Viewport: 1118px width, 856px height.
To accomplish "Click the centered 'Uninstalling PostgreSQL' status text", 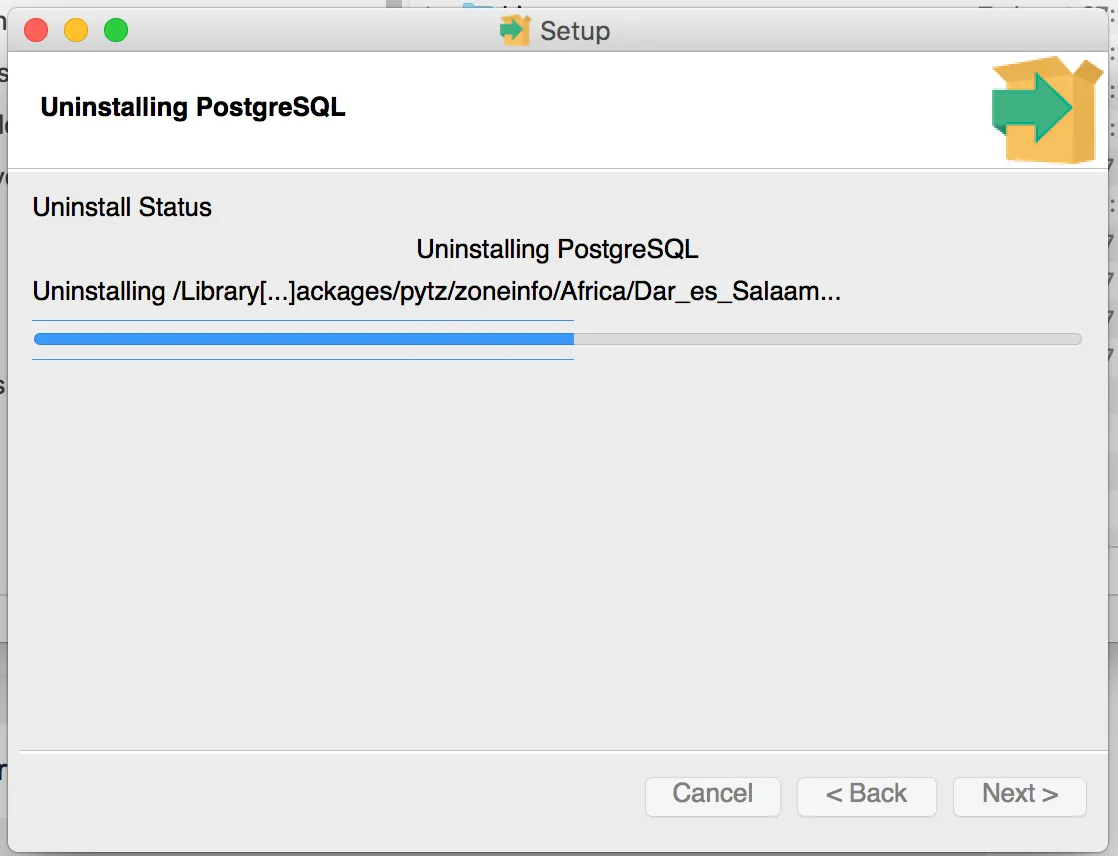I will point(558,249).
